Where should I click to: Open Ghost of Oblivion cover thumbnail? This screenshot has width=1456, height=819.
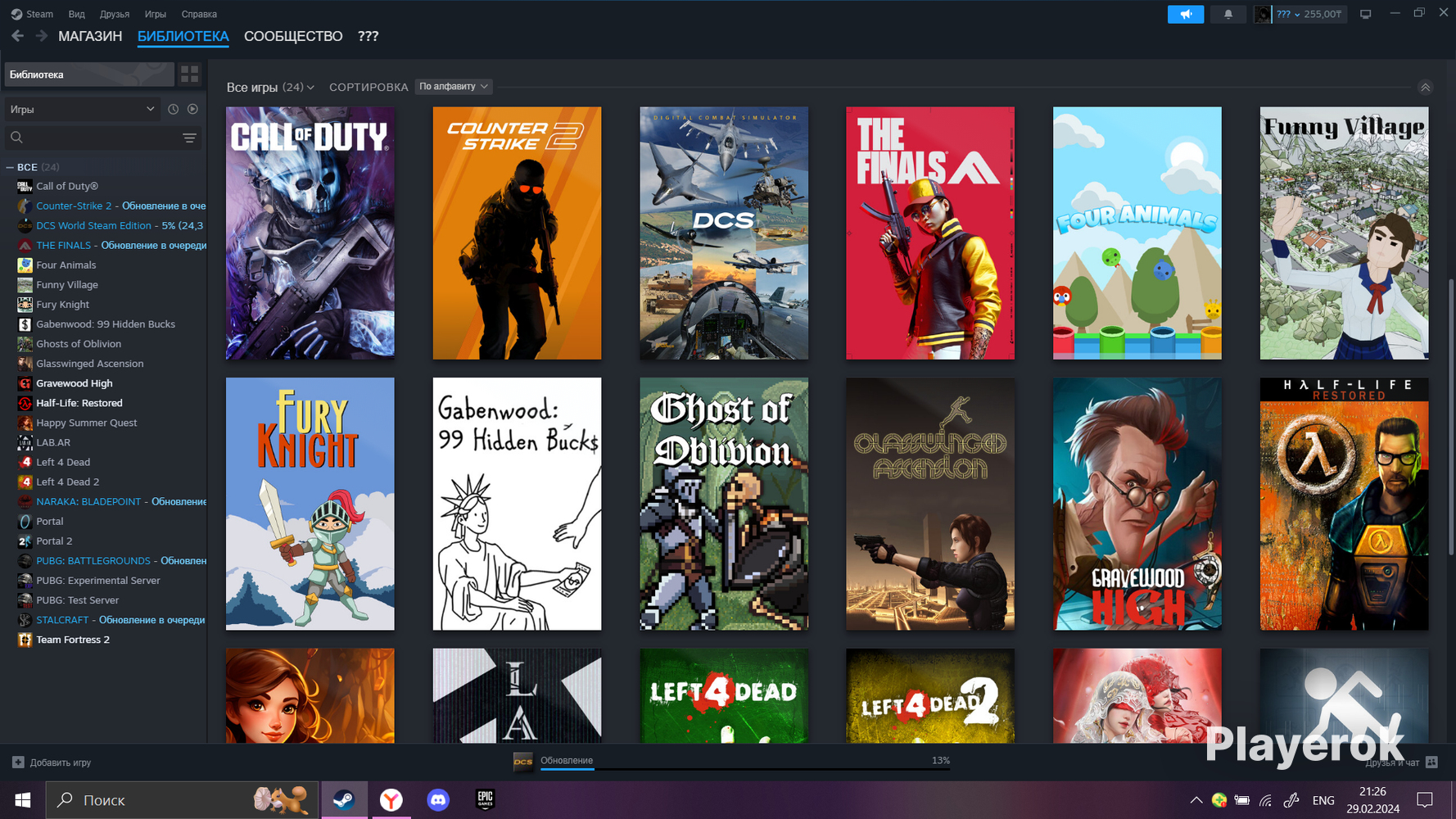[724, 504]
